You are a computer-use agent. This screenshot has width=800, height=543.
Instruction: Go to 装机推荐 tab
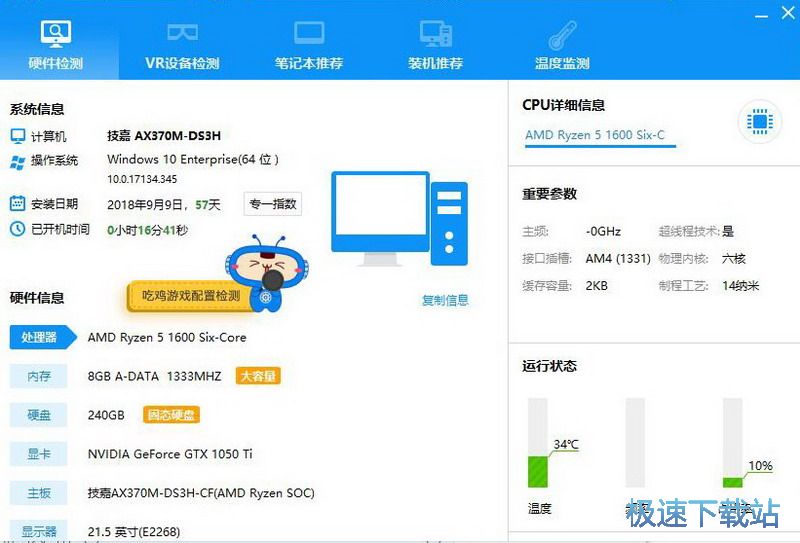tap(435, 44)
